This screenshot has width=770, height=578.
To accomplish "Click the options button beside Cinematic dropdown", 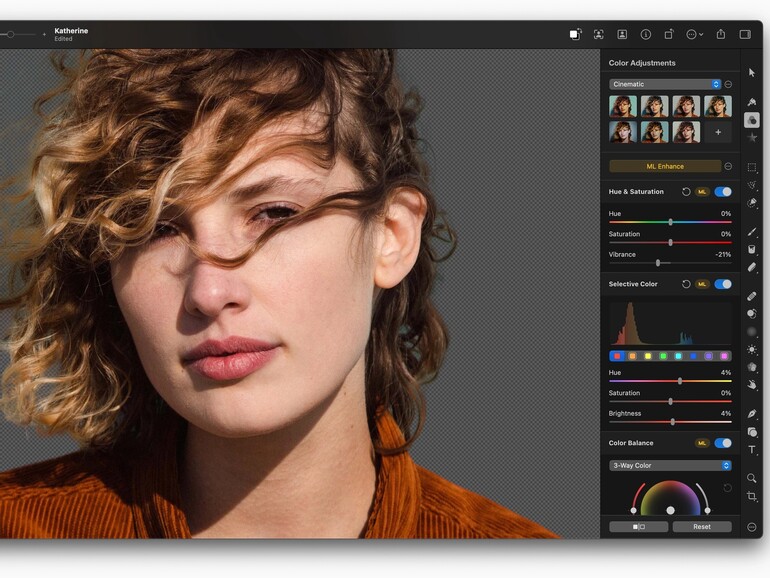I will [728, 84].
